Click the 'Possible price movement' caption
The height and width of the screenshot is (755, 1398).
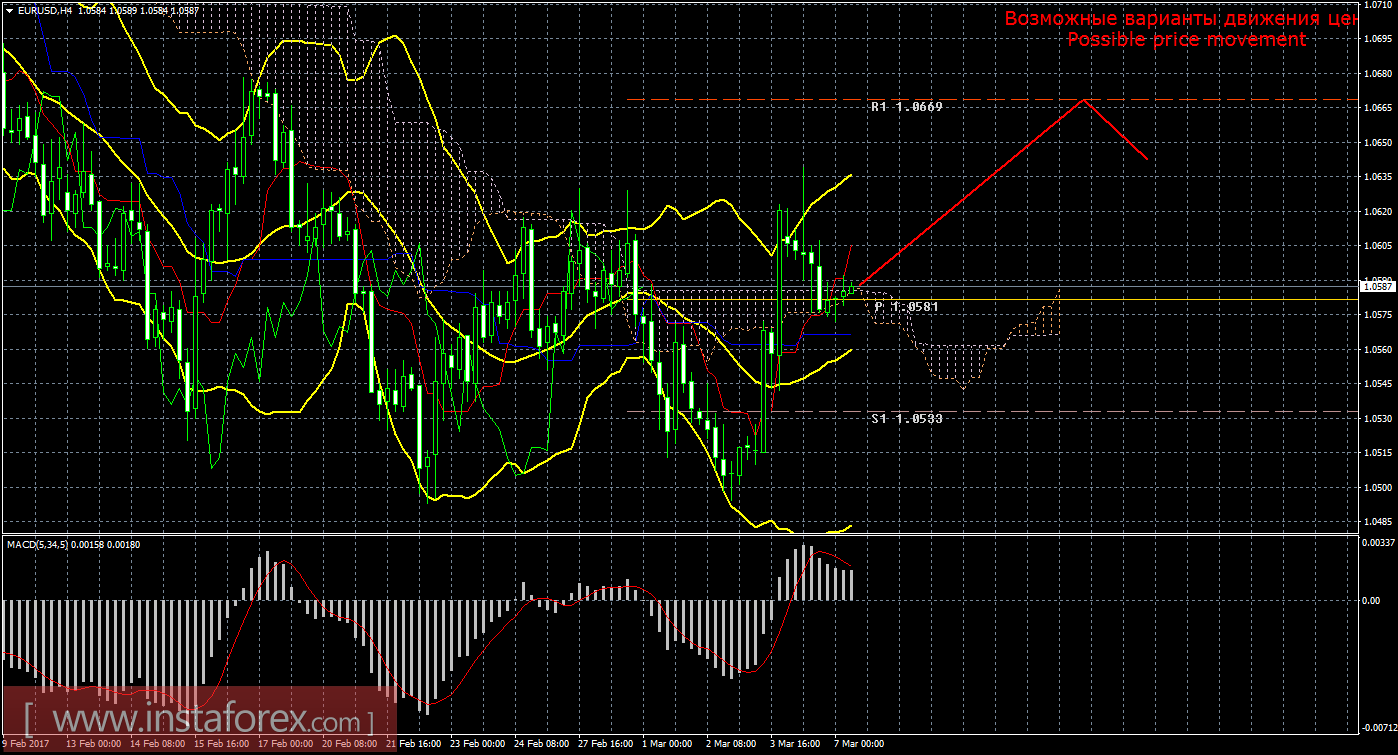tap(1186, 39)
